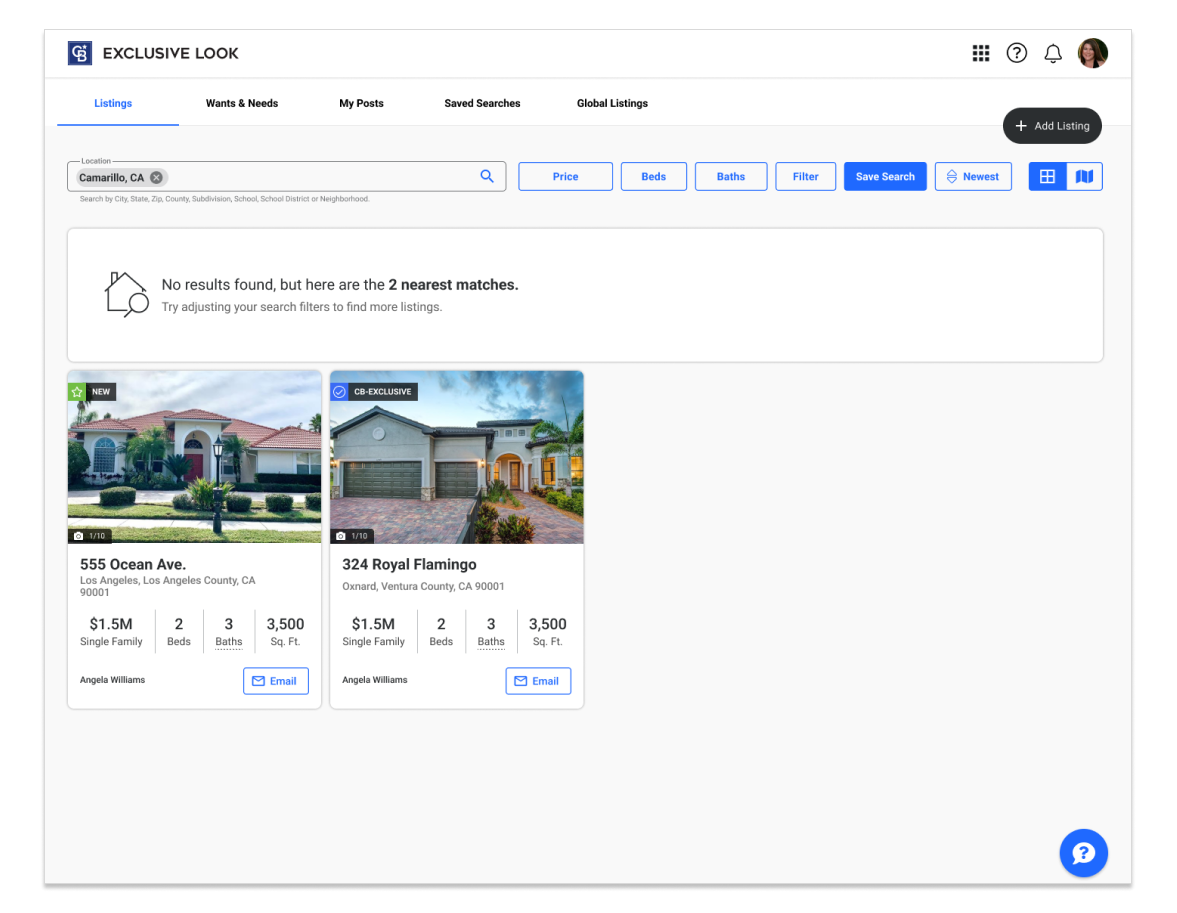Click photo counter on 324 Royal Flamingo image
Screen dimensions: 1177x913
pyautogui.click(x=352, y=536)
